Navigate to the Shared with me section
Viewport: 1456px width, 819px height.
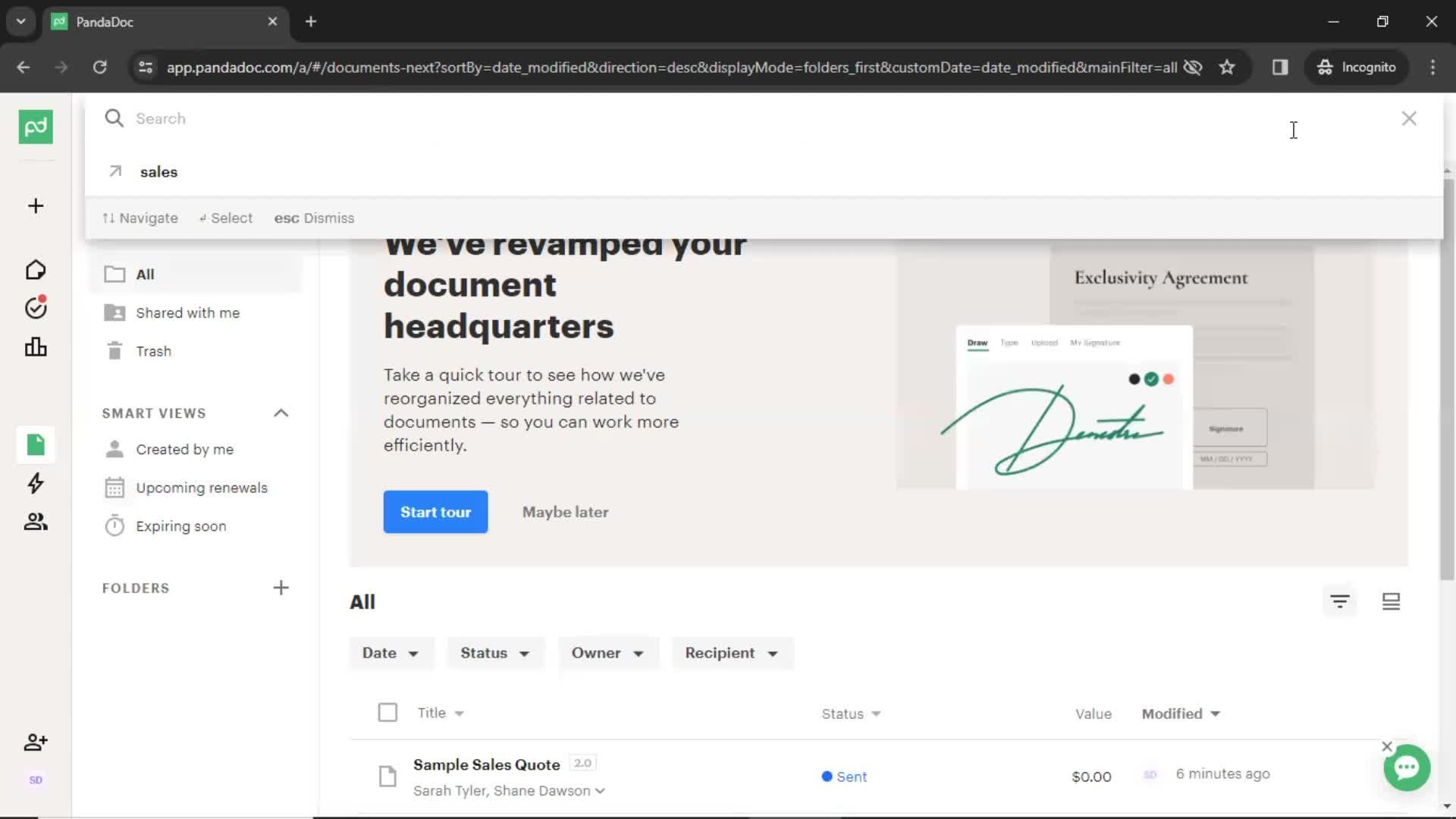(x=187, y=312)
